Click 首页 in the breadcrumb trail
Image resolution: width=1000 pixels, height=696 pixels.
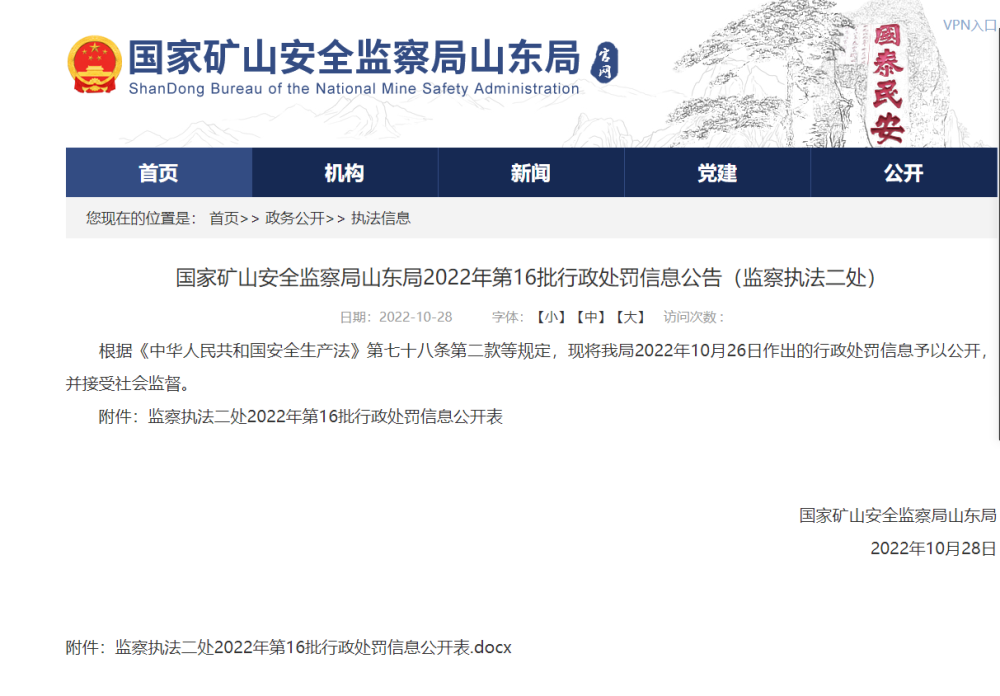tap(224, 218)
